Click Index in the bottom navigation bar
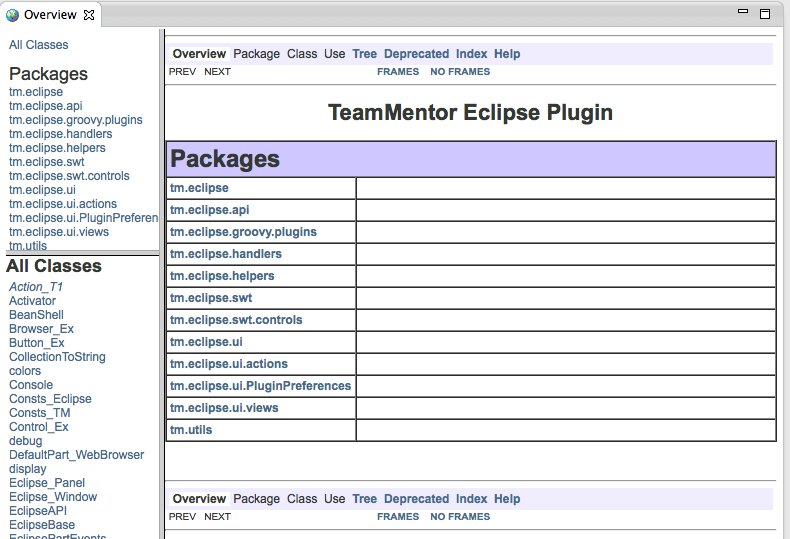This screenshot has width=790, height=539. pos(471,499)
